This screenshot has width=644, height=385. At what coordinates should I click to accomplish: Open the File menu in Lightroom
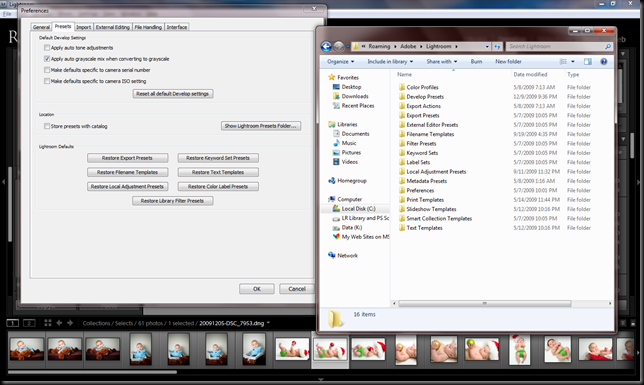tap(7, 14)
